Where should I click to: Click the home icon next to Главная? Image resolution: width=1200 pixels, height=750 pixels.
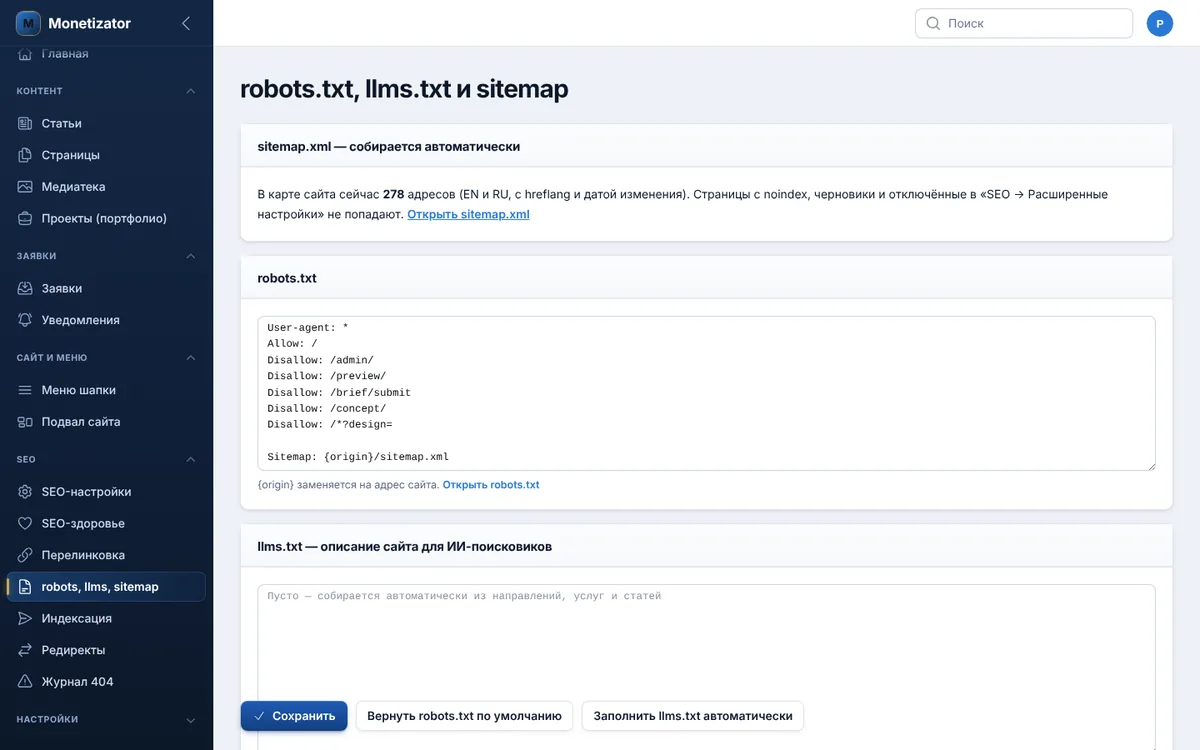point(25,53)
